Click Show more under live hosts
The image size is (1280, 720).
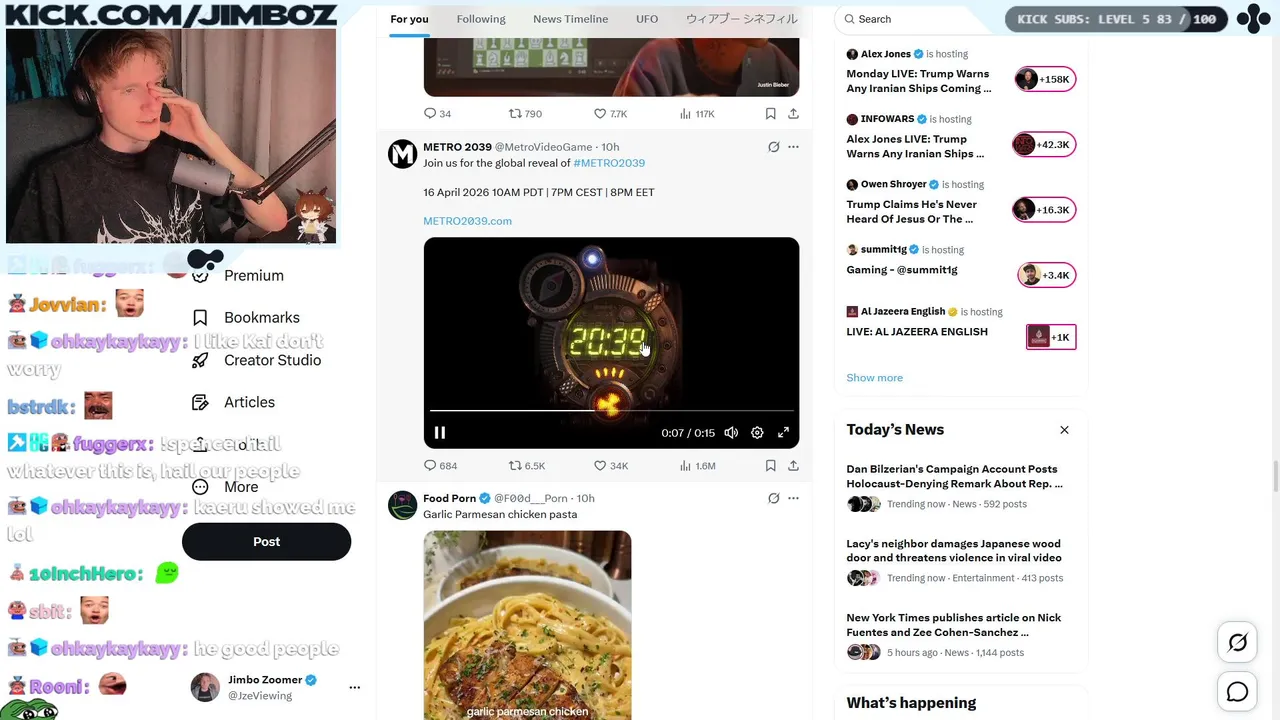tap(874, 378)
